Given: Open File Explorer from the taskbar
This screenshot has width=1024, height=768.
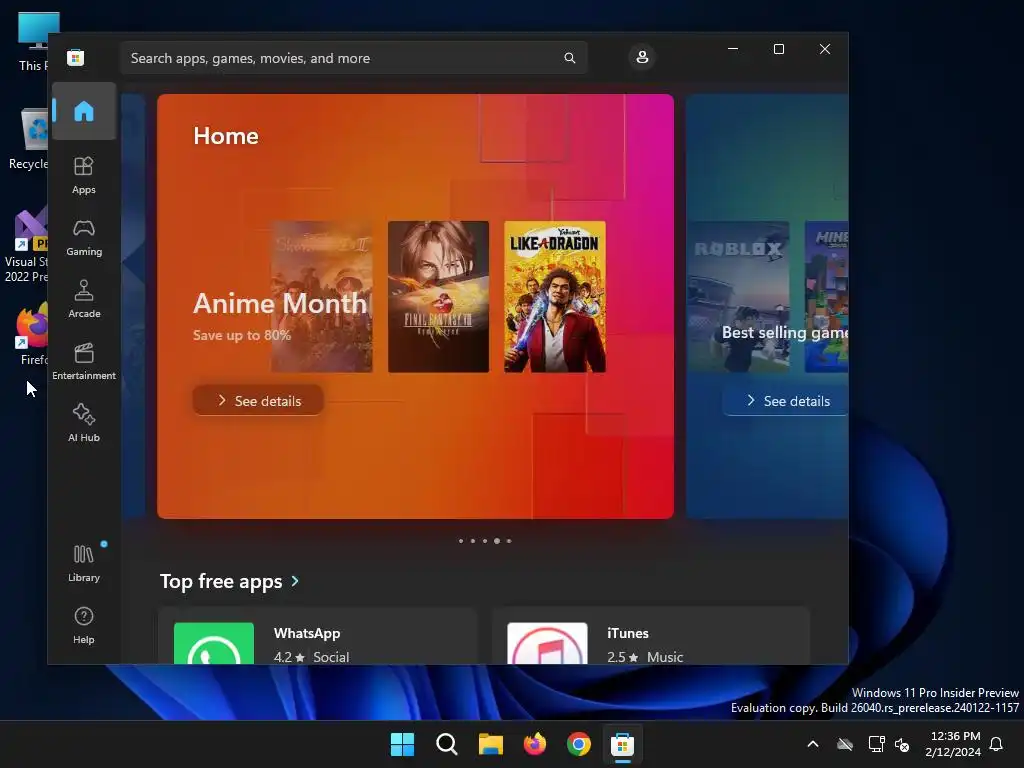Looking at the screenshot, I should (x=490, y=744).
